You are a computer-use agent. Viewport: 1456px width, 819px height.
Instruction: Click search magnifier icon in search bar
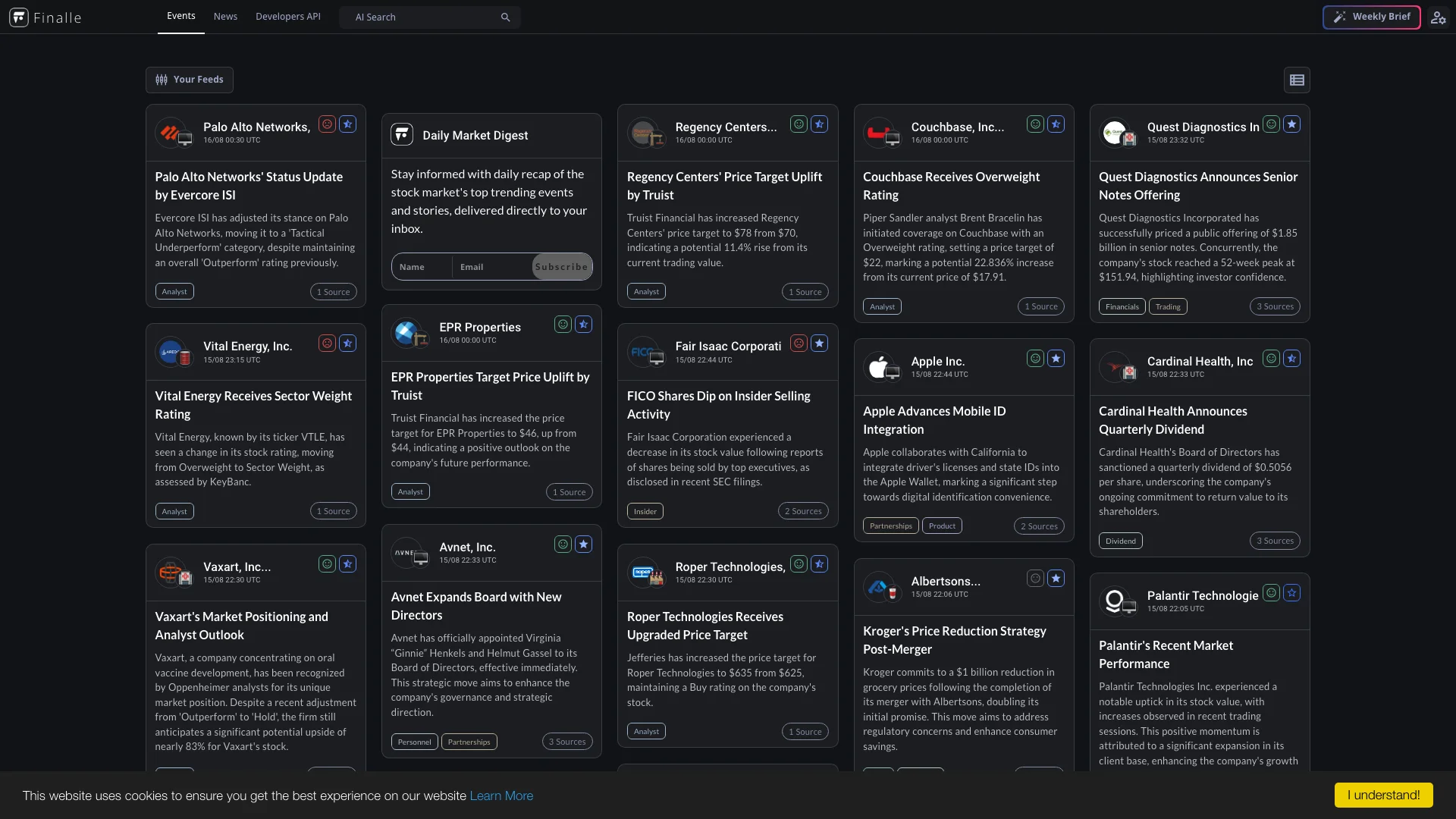click(506, 17)
